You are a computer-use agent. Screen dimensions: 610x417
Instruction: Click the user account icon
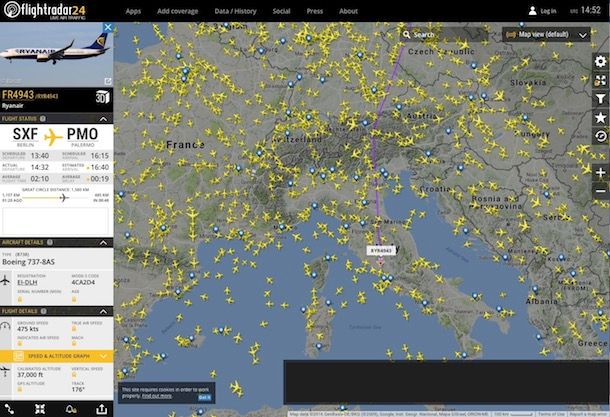tap(533, 11)
